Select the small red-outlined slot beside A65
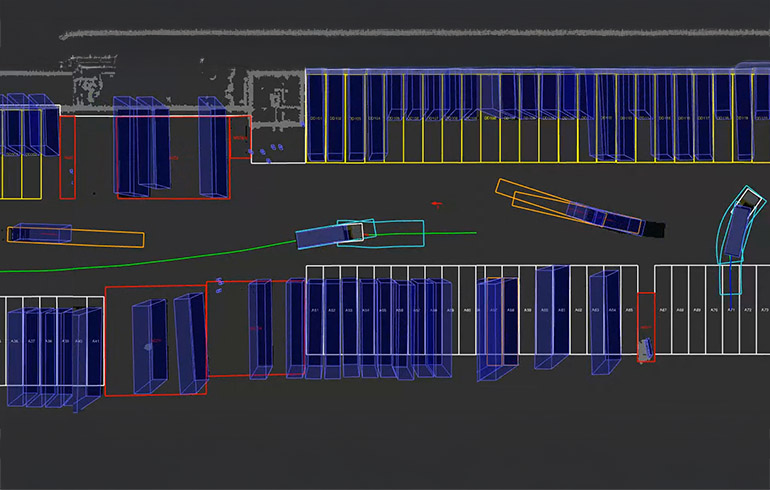The height and width of the screenshot is (490, 770). 646,327
